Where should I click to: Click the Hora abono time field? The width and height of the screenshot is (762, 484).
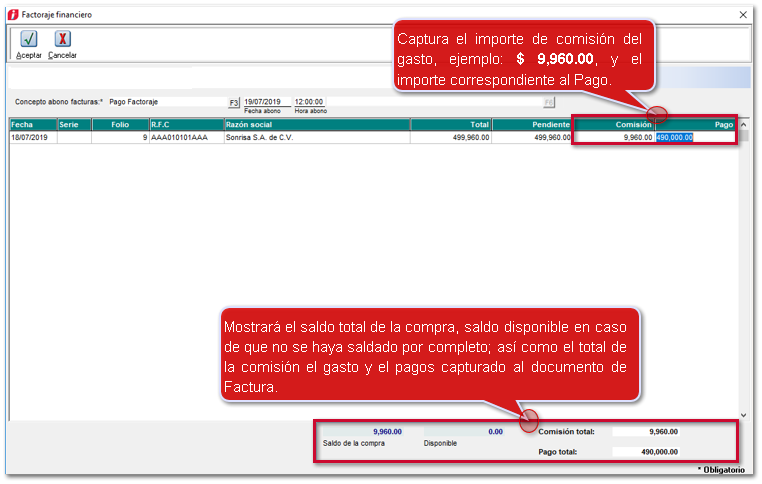coord(310,102)
